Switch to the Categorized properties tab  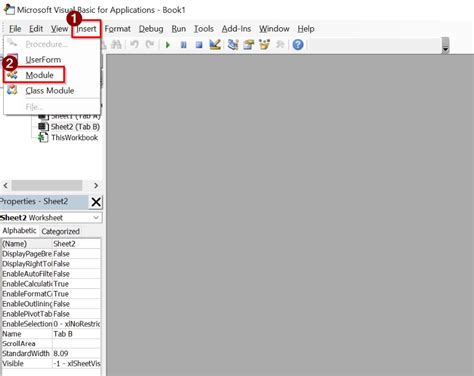tap(60, 231)
